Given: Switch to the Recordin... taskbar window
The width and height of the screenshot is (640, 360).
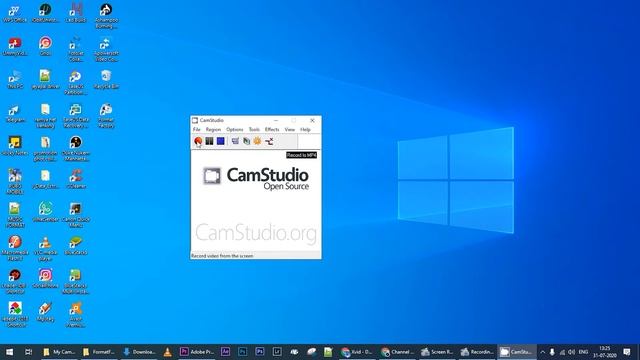Looking at the screenshot, I should click(477, 352).
